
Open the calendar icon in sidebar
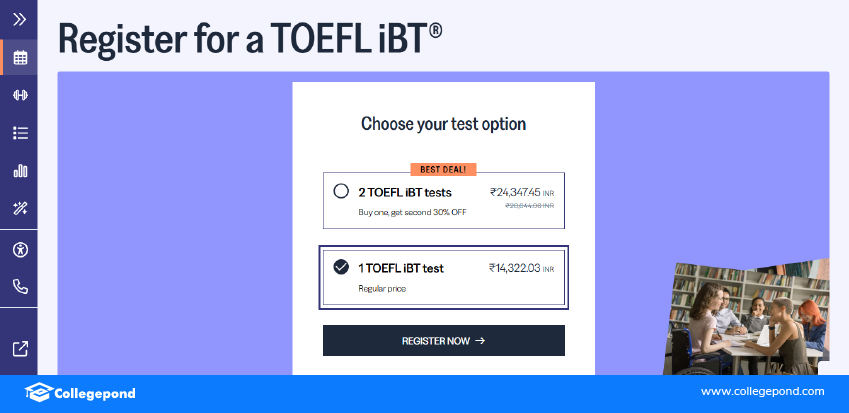click(x=19, y=57)
